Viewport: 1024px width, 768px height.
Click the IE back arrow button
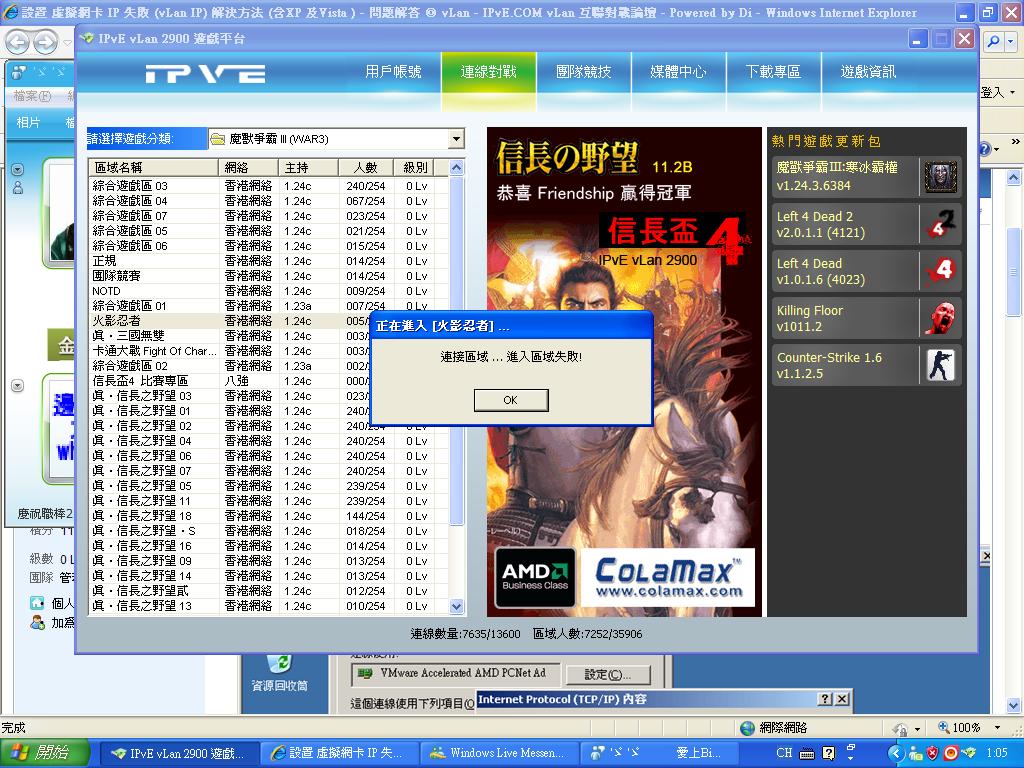[19, 43]
